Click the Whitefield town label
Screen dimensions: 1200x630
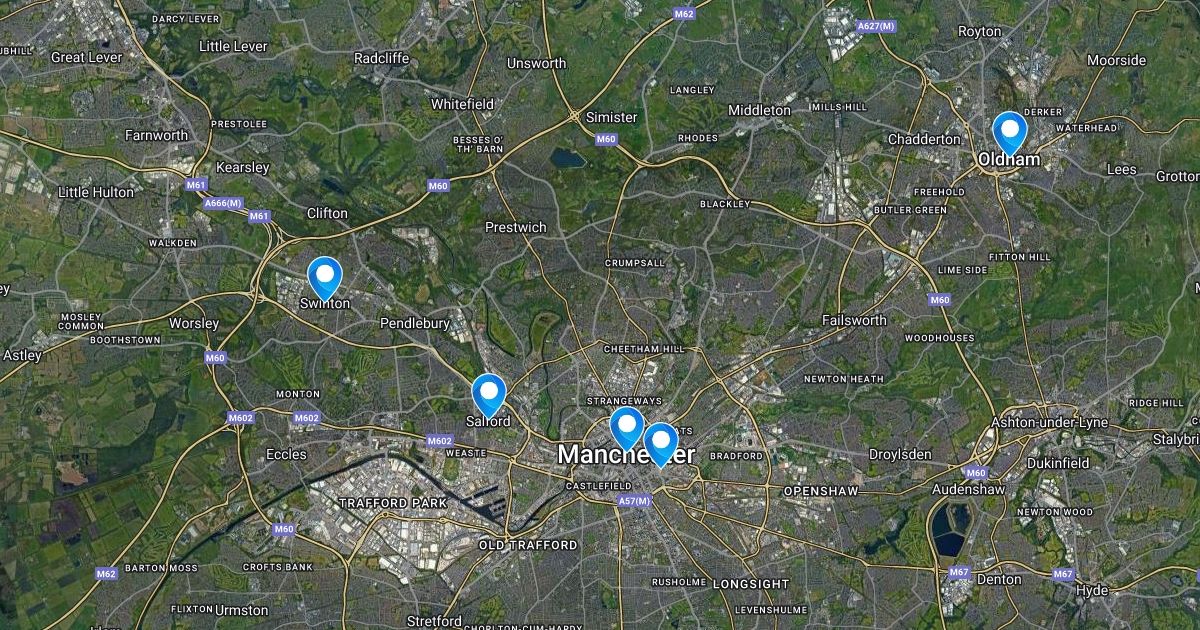(x=462, y=103)
